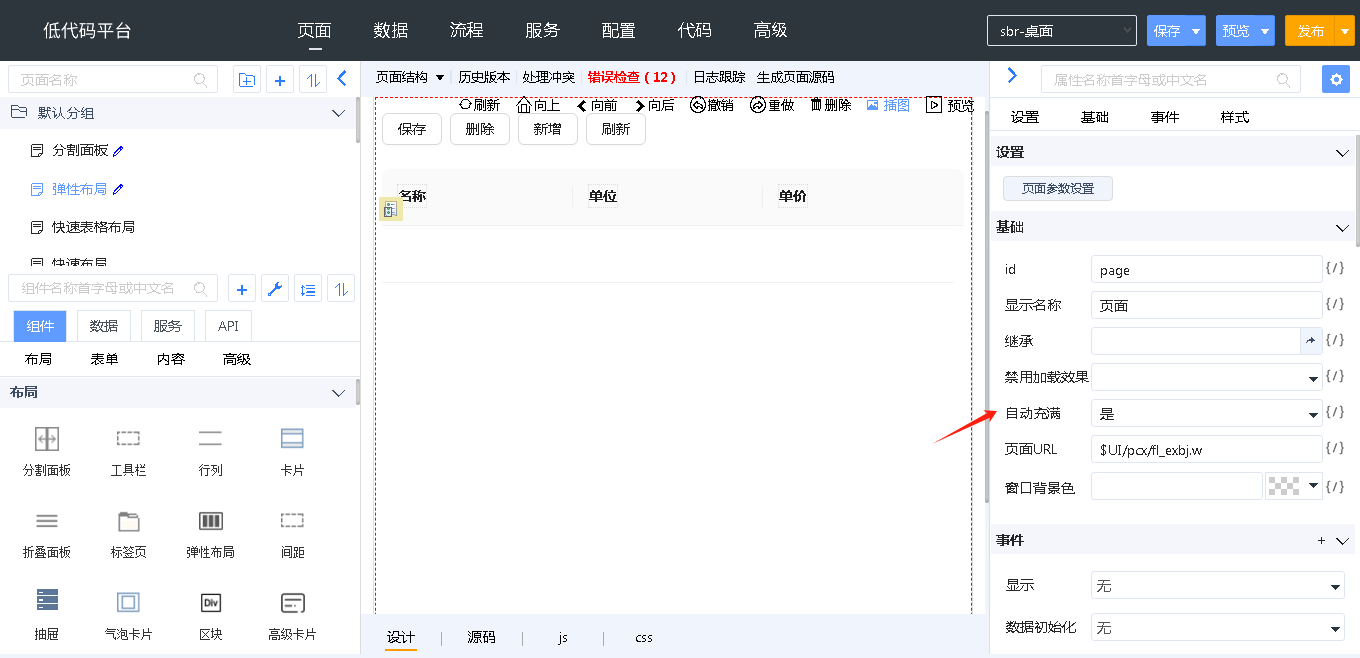Collapse the 默认分组 group
The image size is (1360, 658).
(338, 114)
